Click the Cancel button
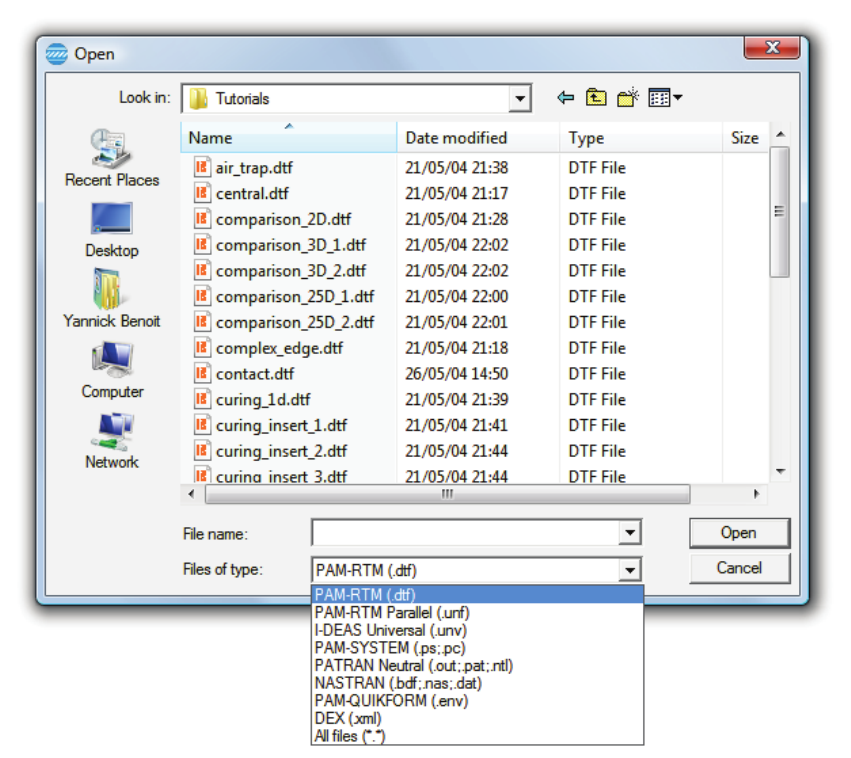The width and height of the screenshot is (851, 758). pyautogui.click(x=739, y=568)
